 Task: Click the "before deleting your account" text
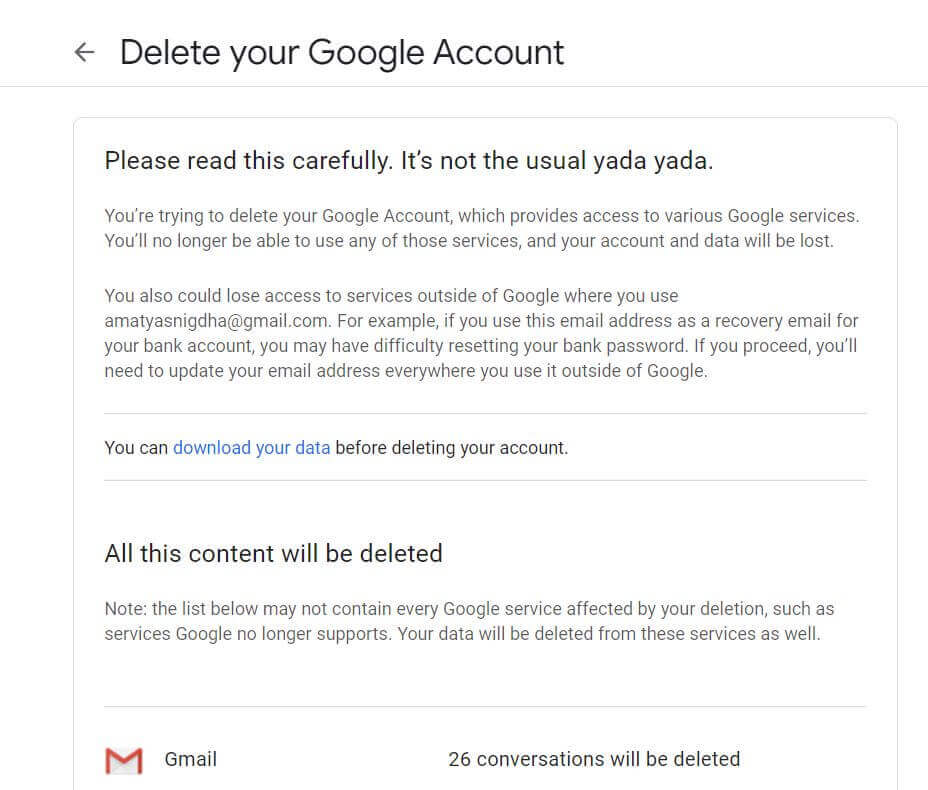click(452, 448)
